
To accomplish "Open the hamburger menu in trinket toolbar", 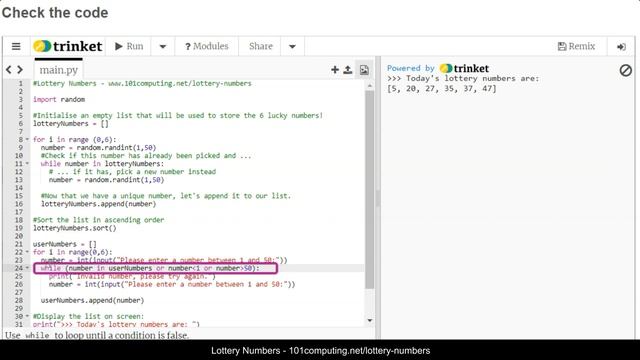I will (16, 47).
